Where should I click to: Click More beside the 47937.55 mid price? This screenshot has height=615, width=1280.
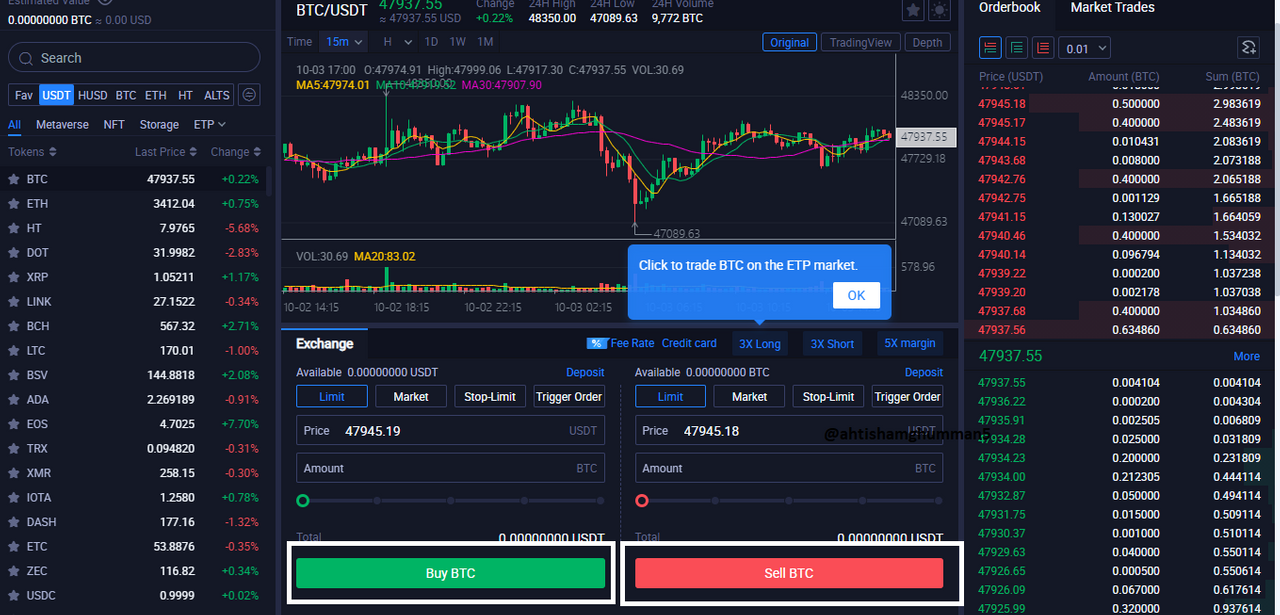[1246, 356]
